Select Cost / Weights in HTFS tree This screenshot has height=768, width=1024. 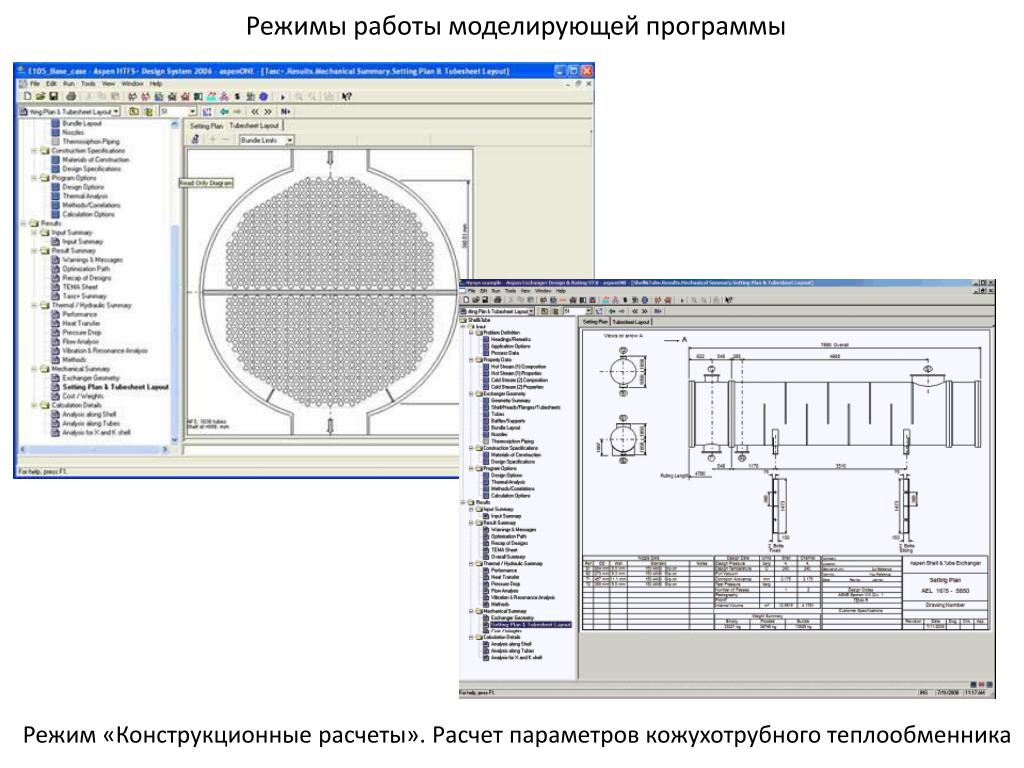point(83,396)
